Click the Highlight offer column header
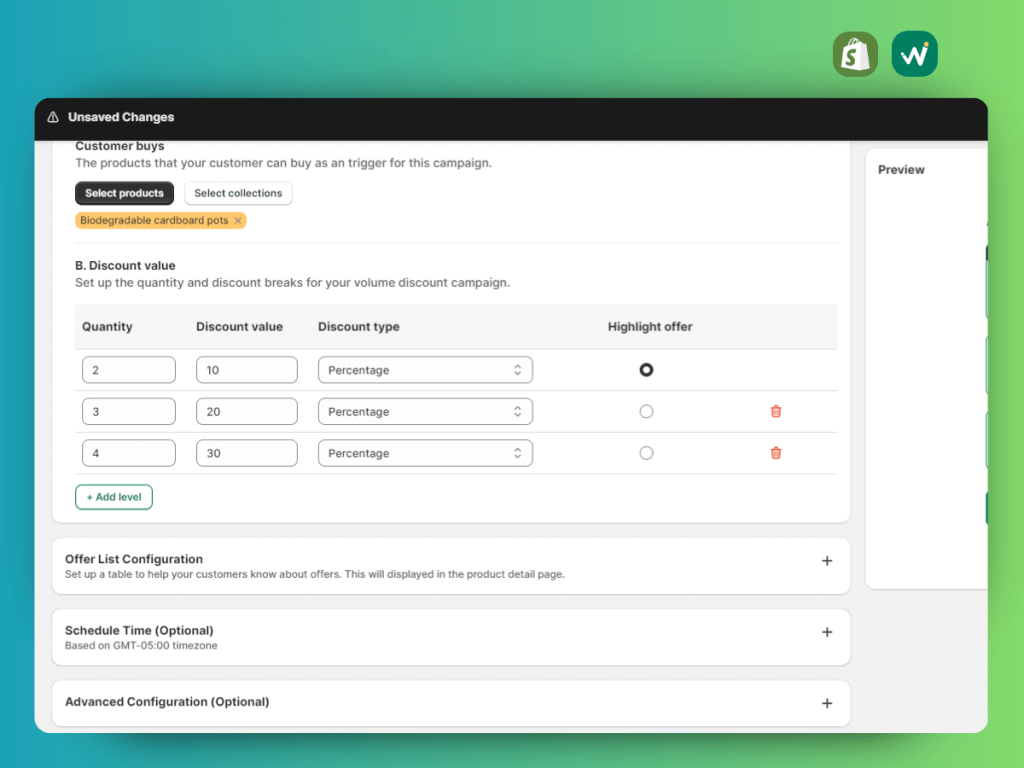The width and height of the screenshot is (1024, 768). coord(650,327)
